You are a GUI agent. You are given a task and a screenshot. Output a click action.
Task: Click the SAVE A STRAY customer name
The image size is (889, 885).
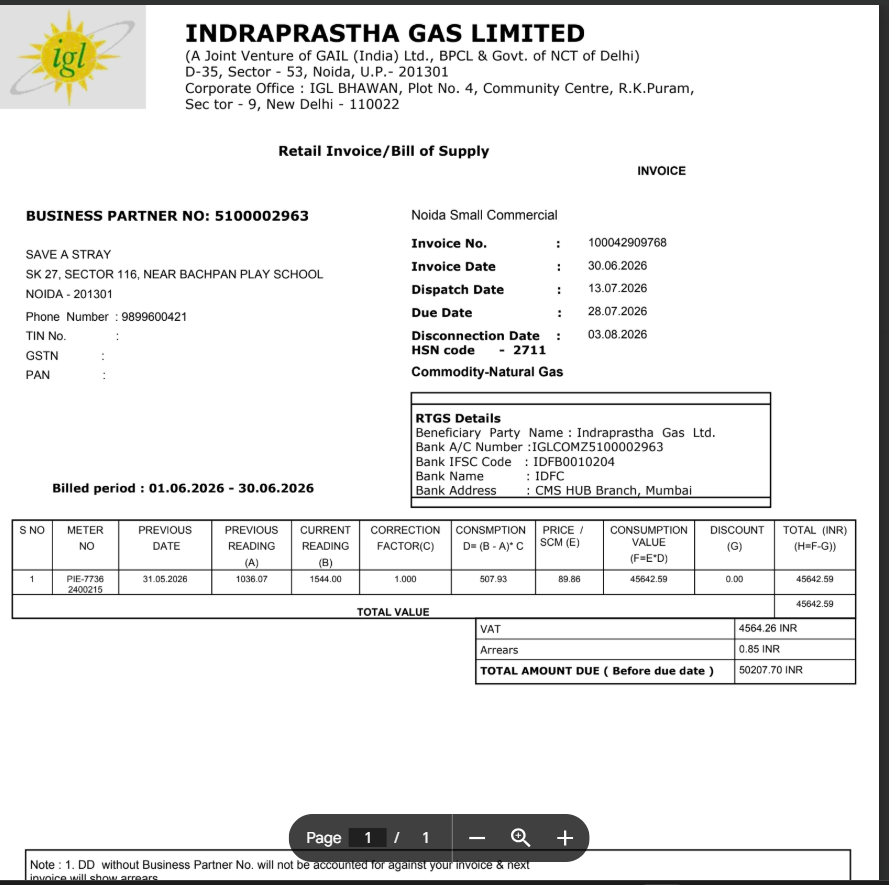point(68,255)
